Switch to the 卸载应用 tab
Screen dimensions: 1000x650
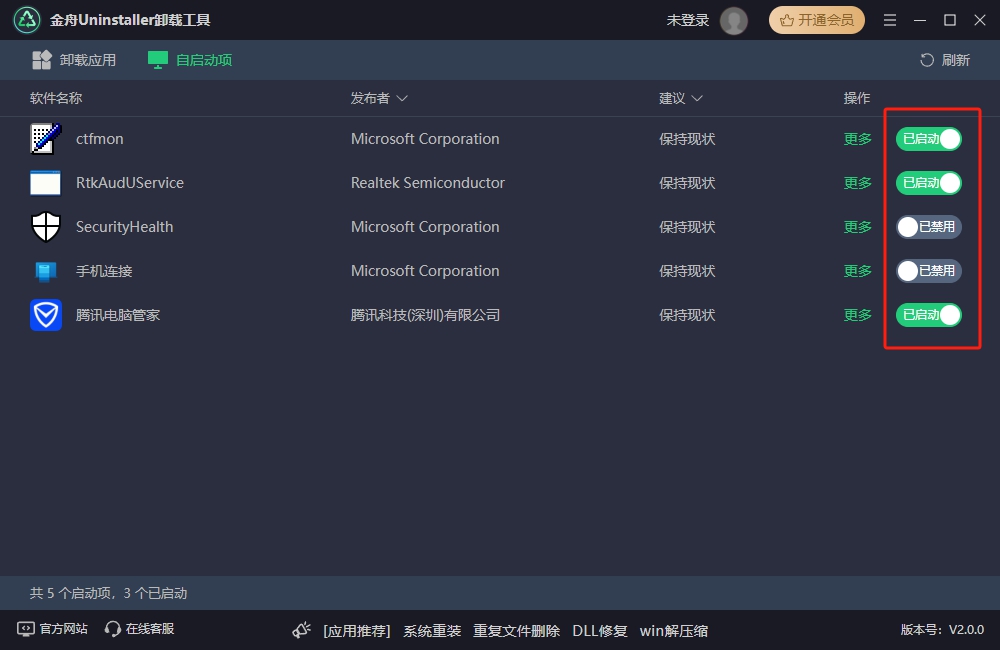74,60
